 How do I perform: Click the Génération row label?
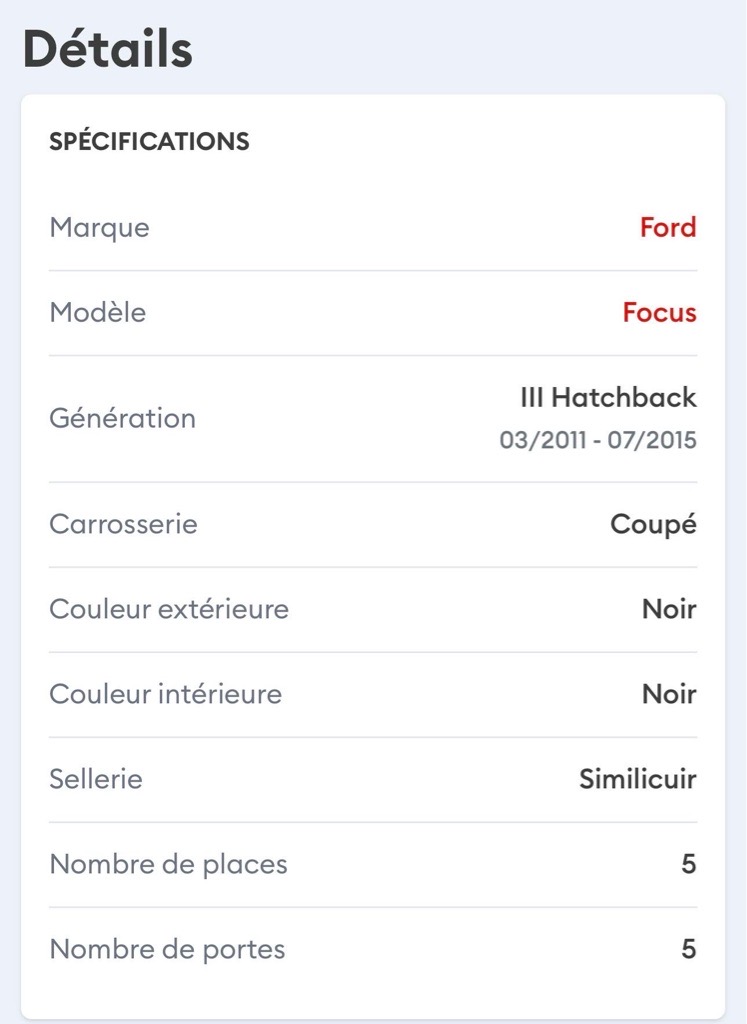[122, 418]
